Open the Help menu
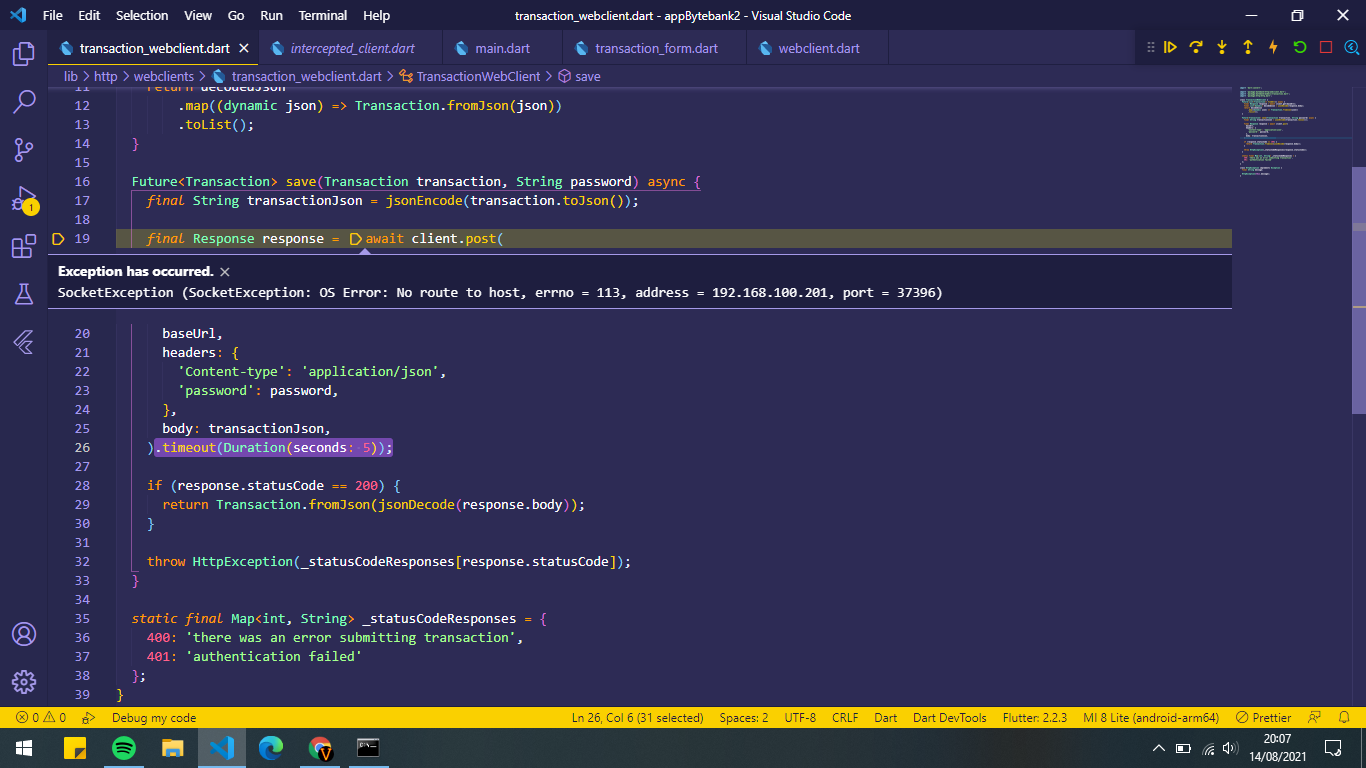 [x=377, y=16]
